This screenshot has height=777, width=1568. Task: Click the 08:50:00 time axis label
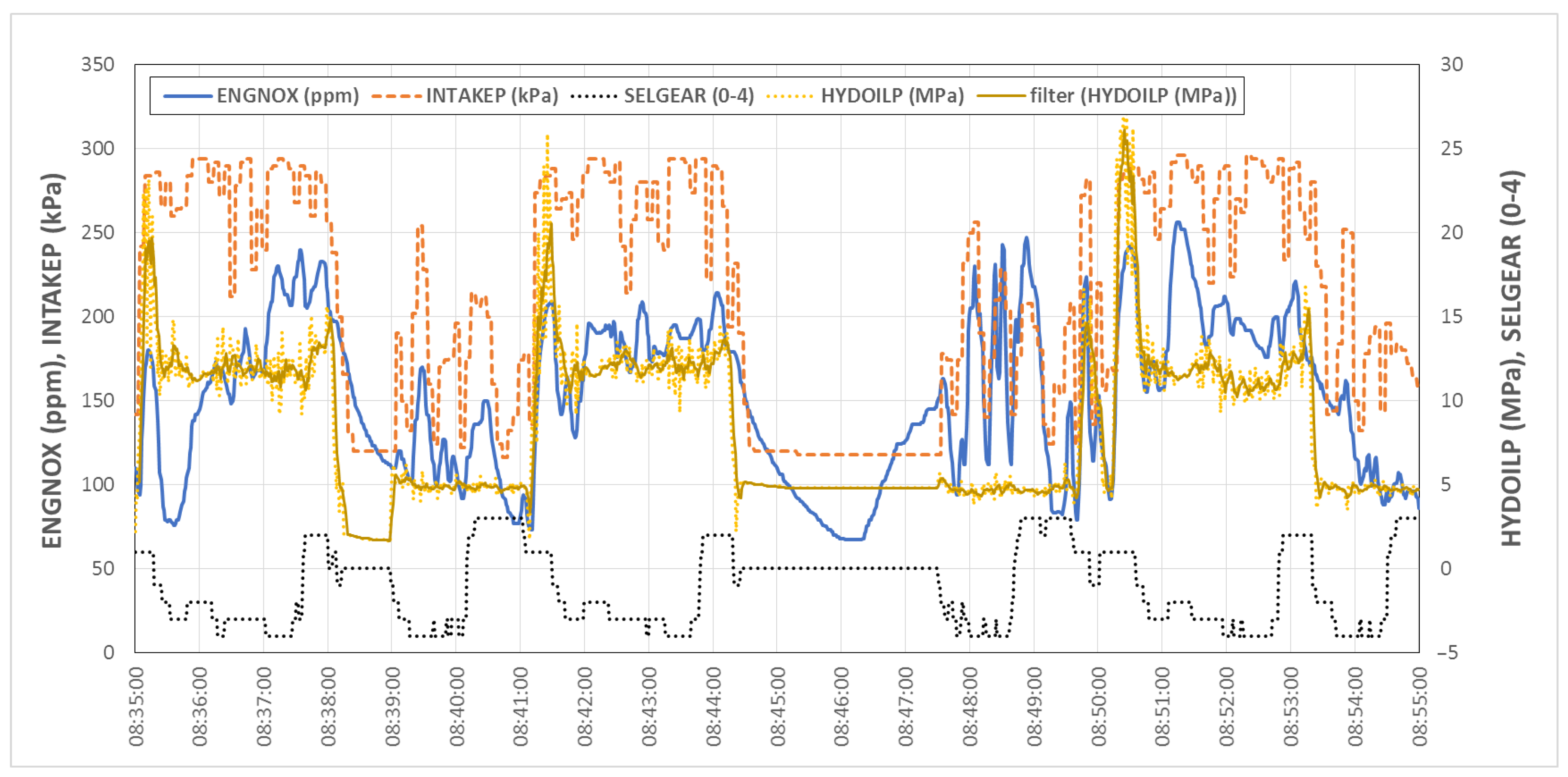pyautogui.click(x=1099, y=707)
